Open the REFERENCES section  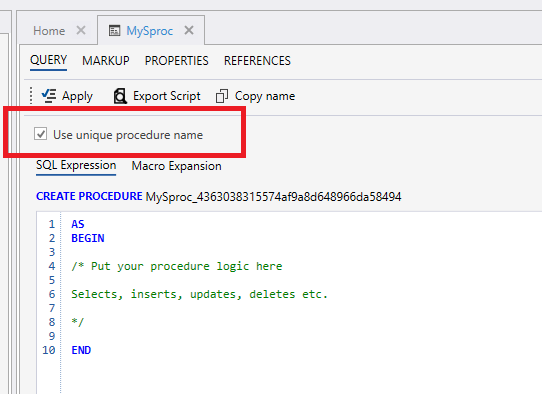(257, 61)
